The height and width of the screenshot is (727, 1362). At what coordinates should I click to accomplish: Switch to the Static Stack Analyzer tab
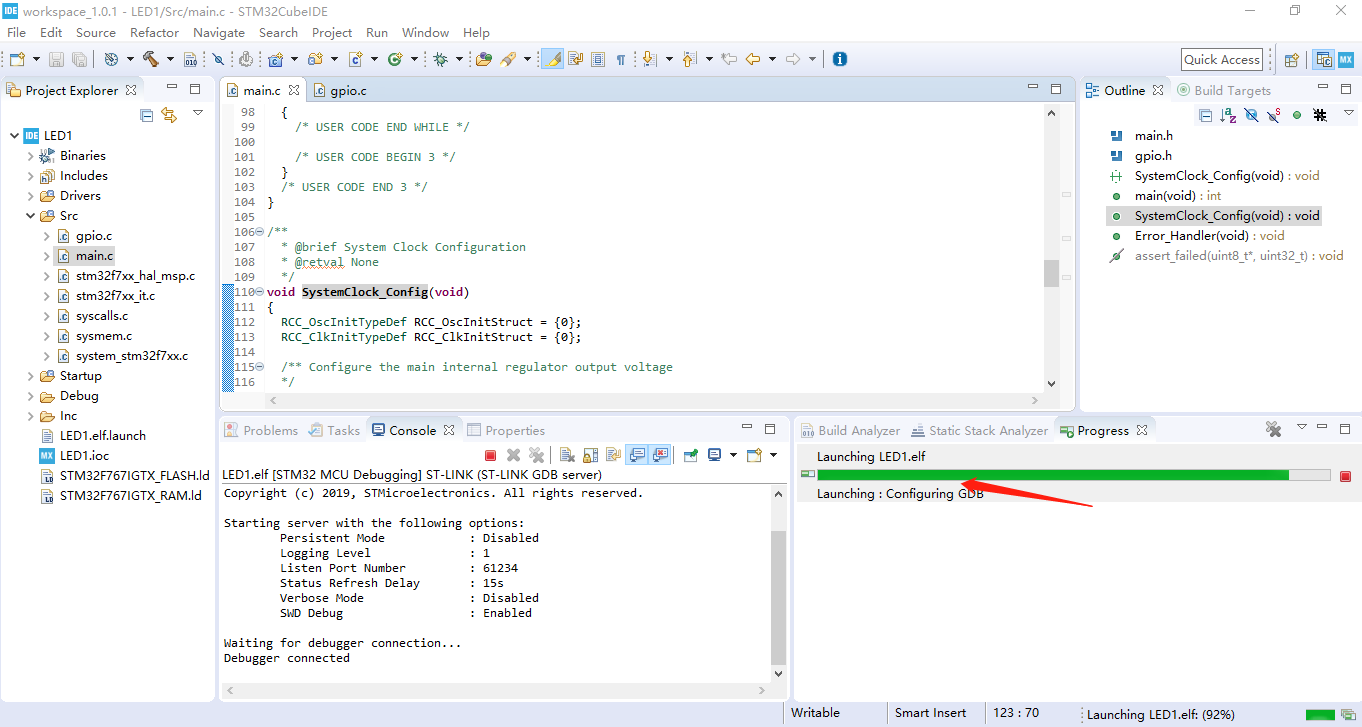pyautogui.click(x=979, y=430)
